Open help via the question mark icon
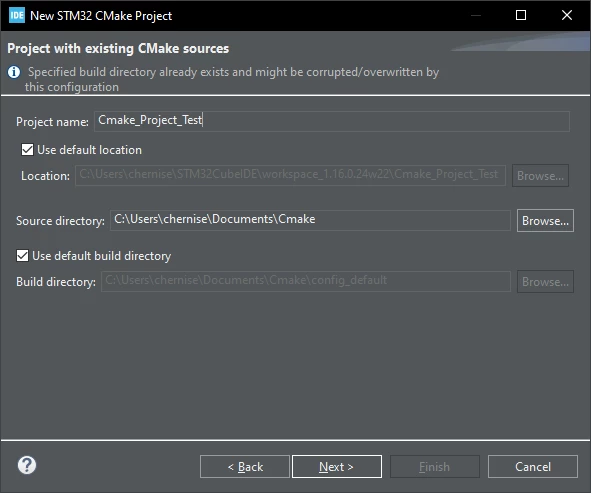591x493 pixels. tap(27, 465)
